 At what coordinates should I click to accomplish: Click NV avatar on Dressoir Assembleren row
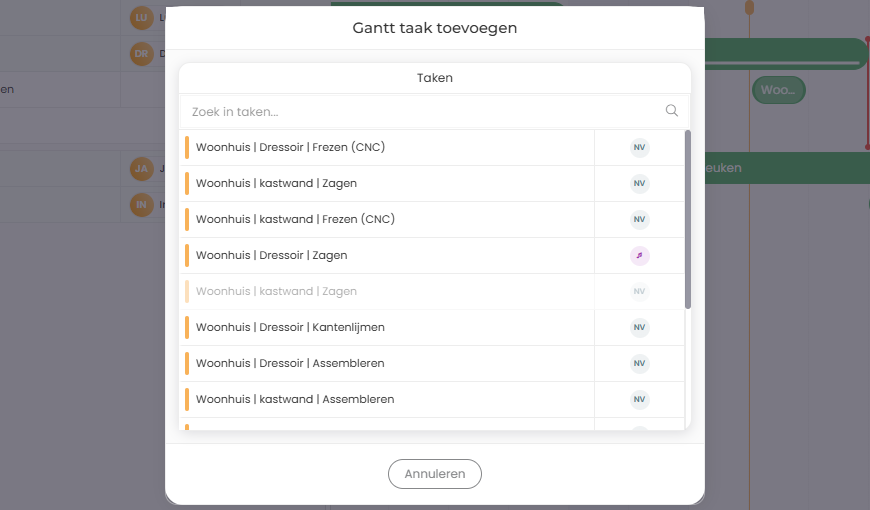pyautogui.click(x=640, y=364)
